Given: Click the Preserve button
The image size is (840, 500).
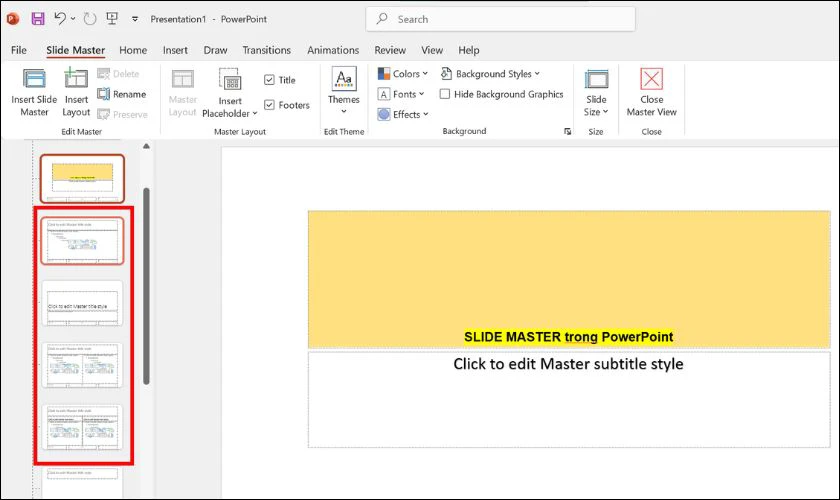Looking at the screenshot, I should (x=122, y=115).
